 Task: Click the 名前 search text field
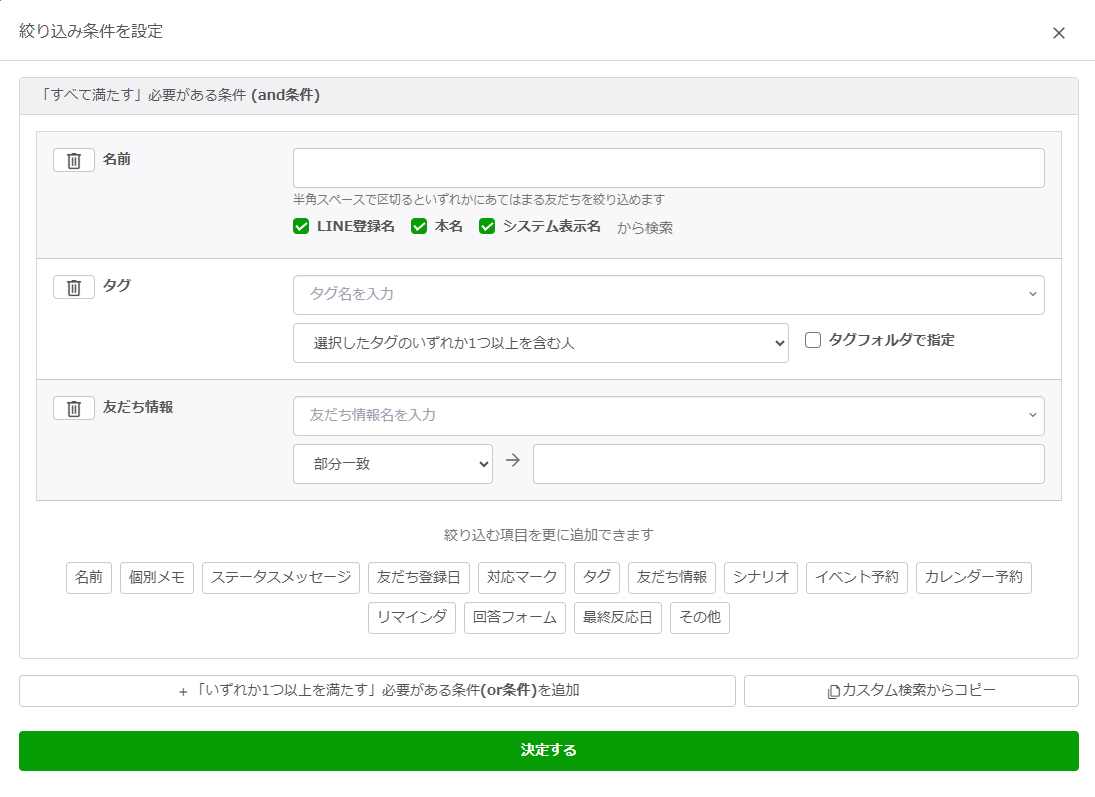668,168
